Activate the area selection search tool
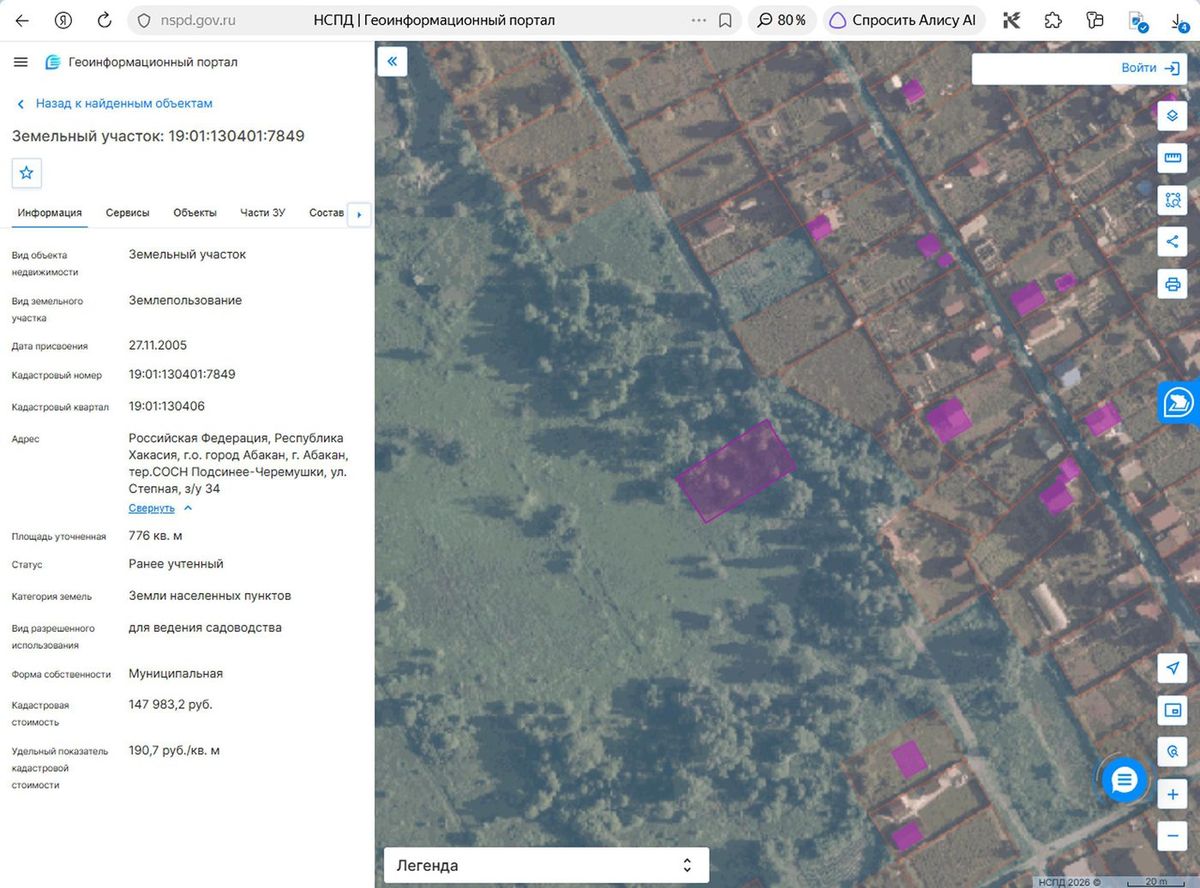 click(1173, 200)
